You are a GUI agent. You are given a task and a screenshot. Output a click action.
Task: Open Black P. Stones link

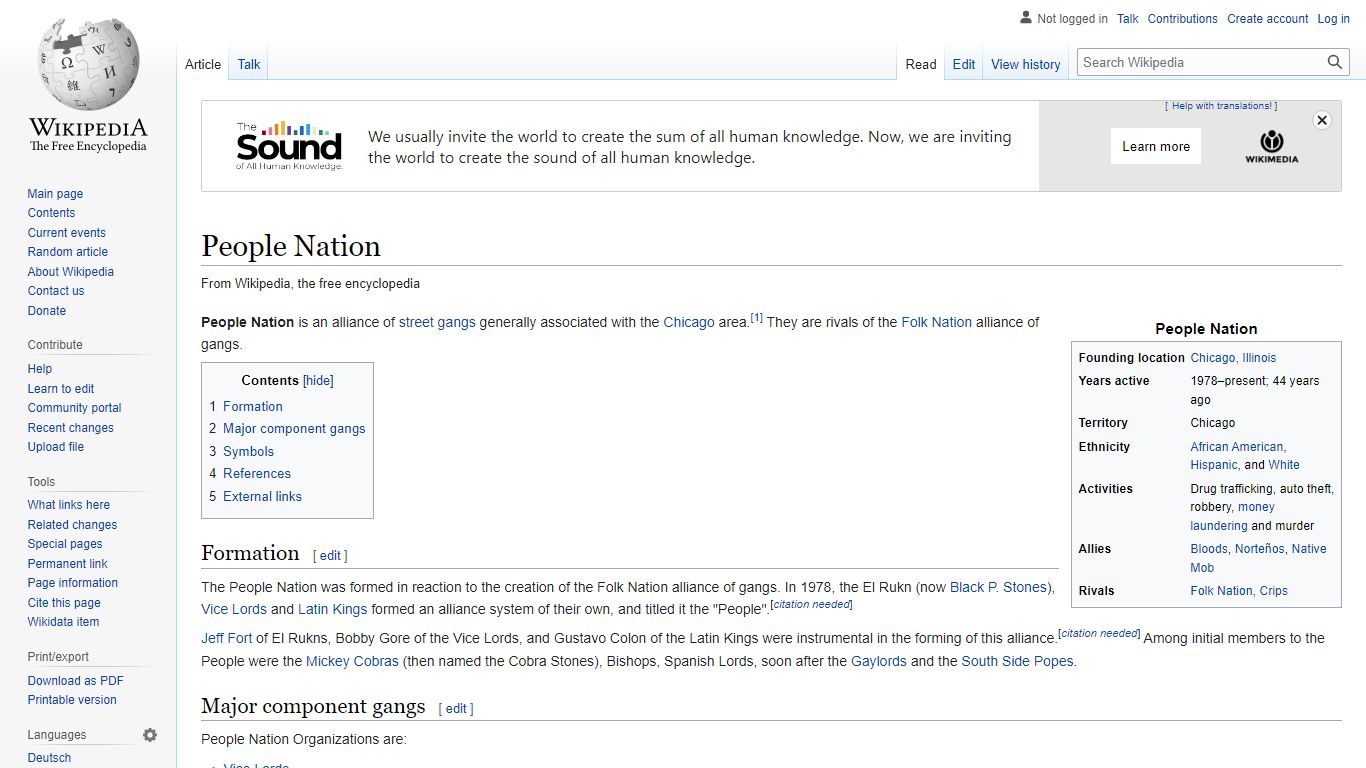click(999, 587)
